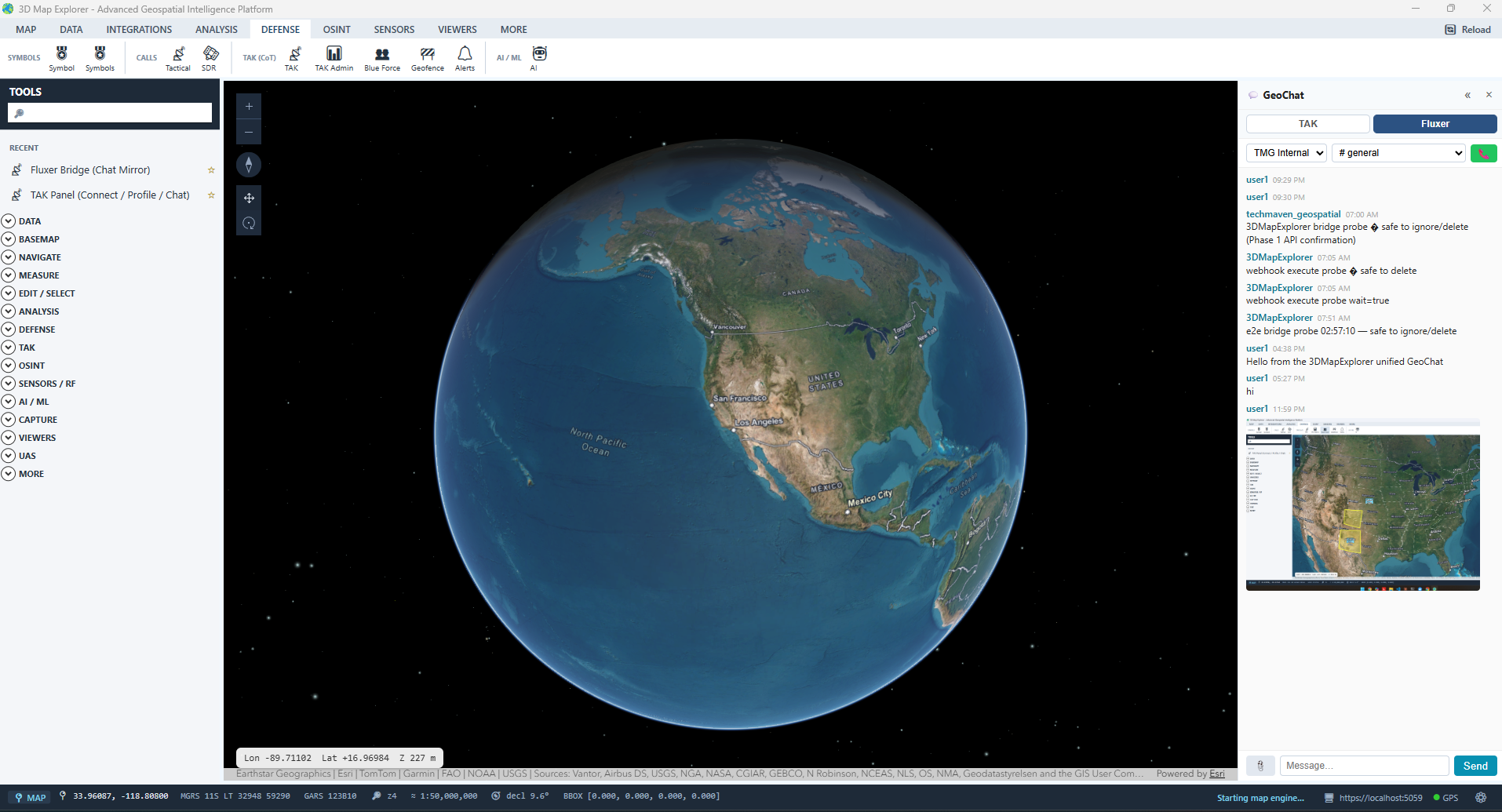Click the 33.96087, -118.80800 coordinates
This screenshot has width=1502, height=812.
[113, 796]
